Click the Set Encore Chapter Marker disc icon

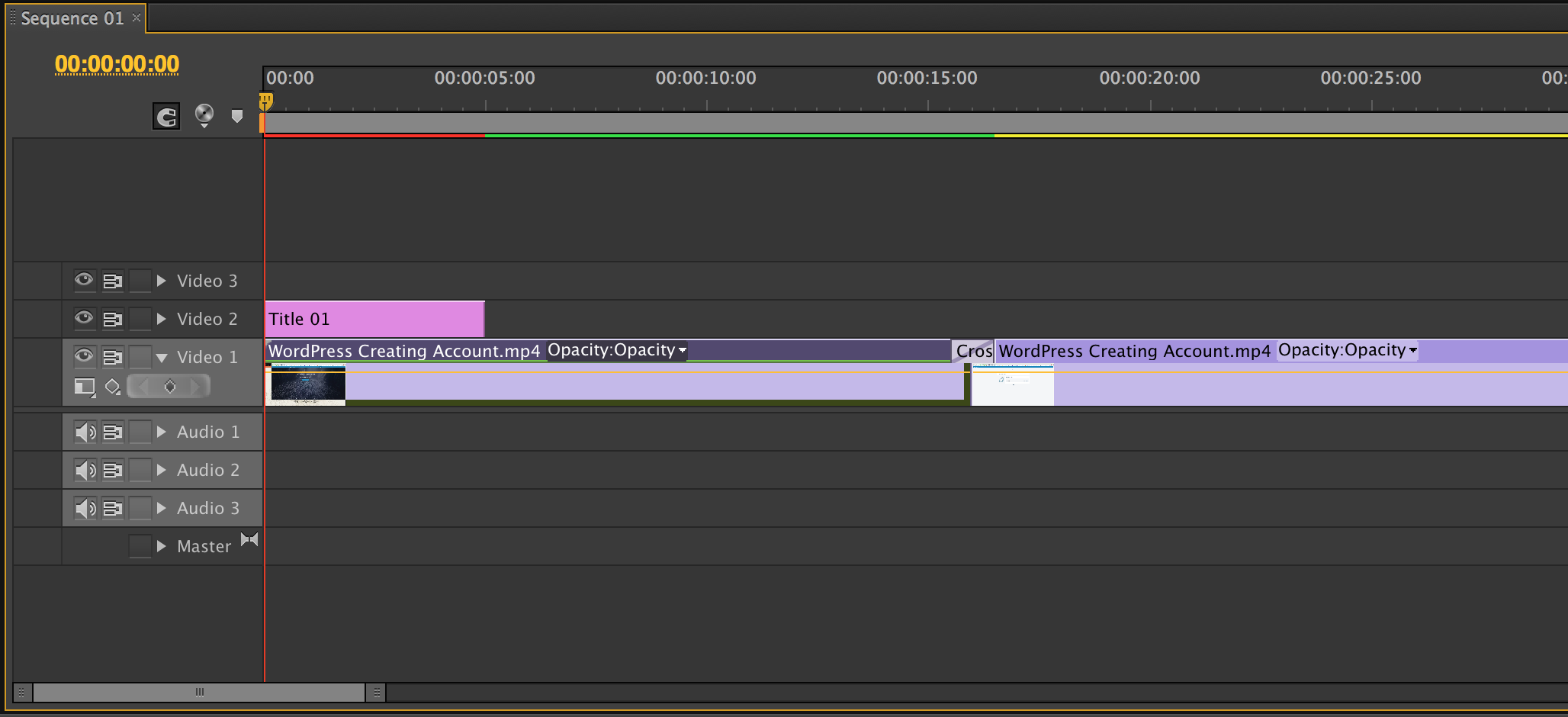pos(204,114)
